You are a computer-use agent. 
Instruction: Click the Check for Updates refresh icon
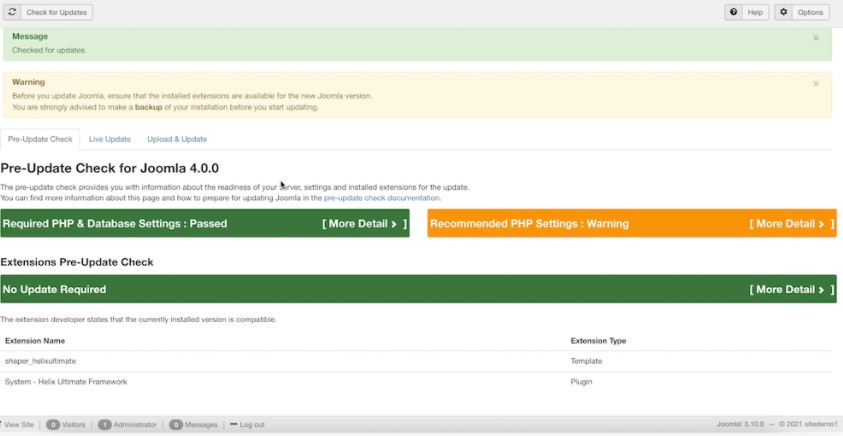pos(12,12)
